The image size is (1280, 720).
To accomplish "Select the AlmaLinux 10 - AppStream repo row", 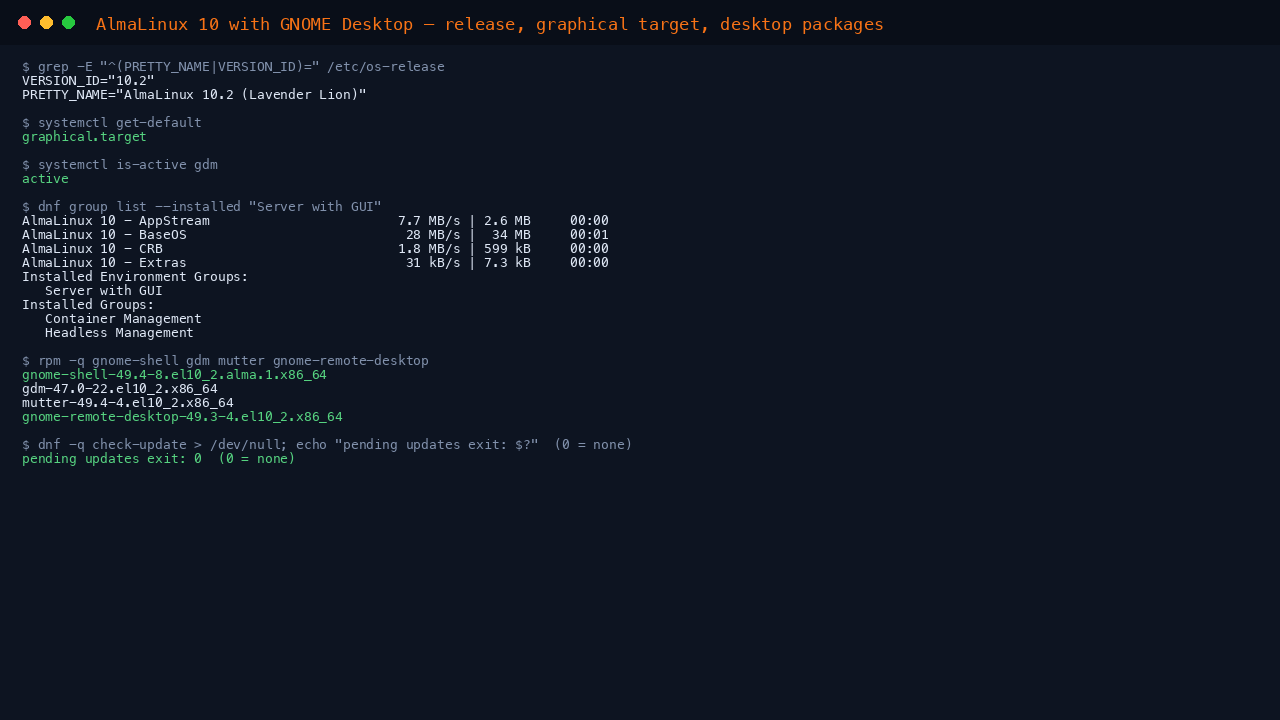I will (x=315, y=221).
